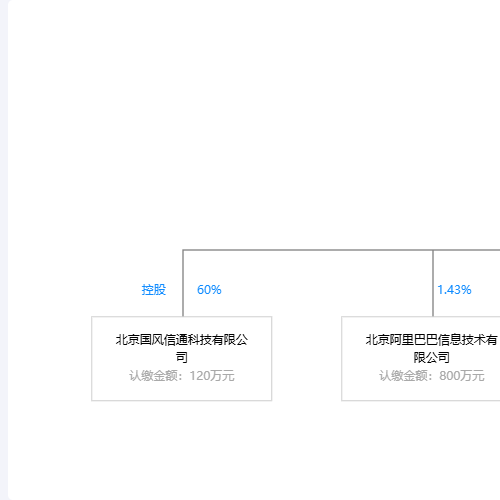
Task: Click top-left corner of the connector line
Action: (183, 250)
